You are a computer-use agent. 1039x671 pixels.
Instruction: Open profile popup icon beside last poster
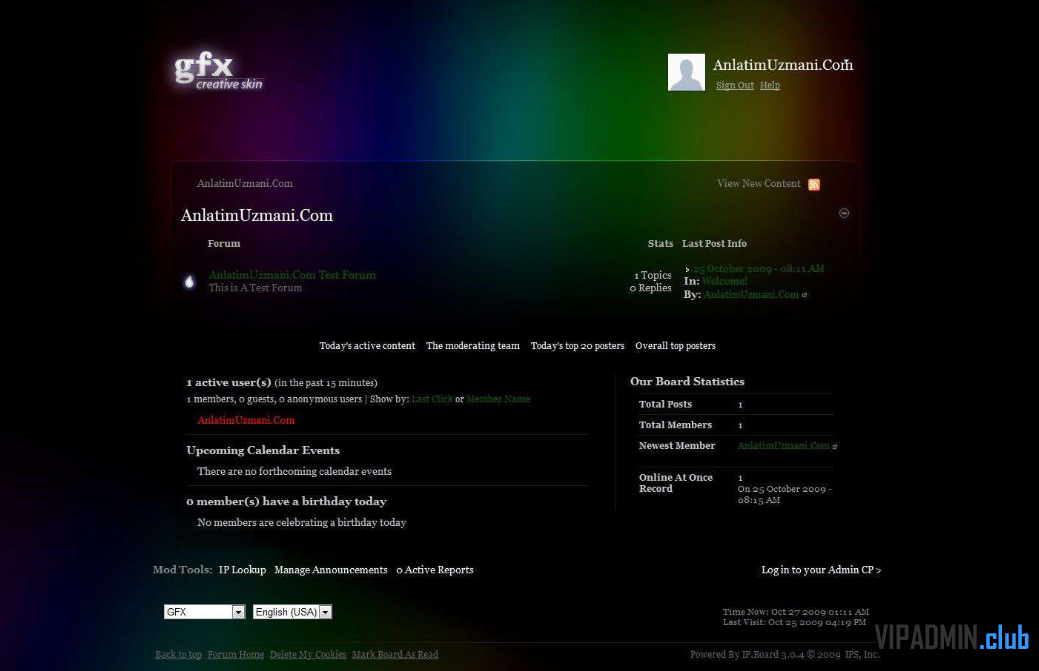tap(804, 295)
